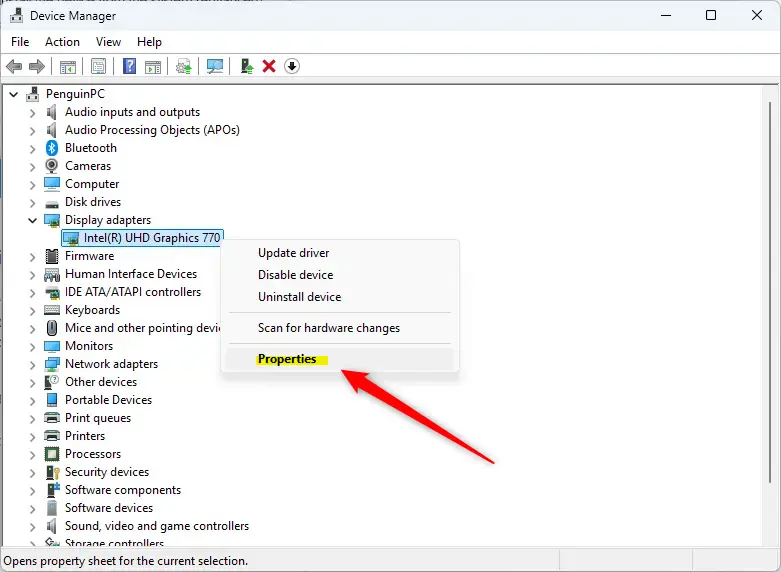Viewport: 781px width, 572px height.
Task: Collapse the PenguinPC root node
Action: (x=13, y=94)
